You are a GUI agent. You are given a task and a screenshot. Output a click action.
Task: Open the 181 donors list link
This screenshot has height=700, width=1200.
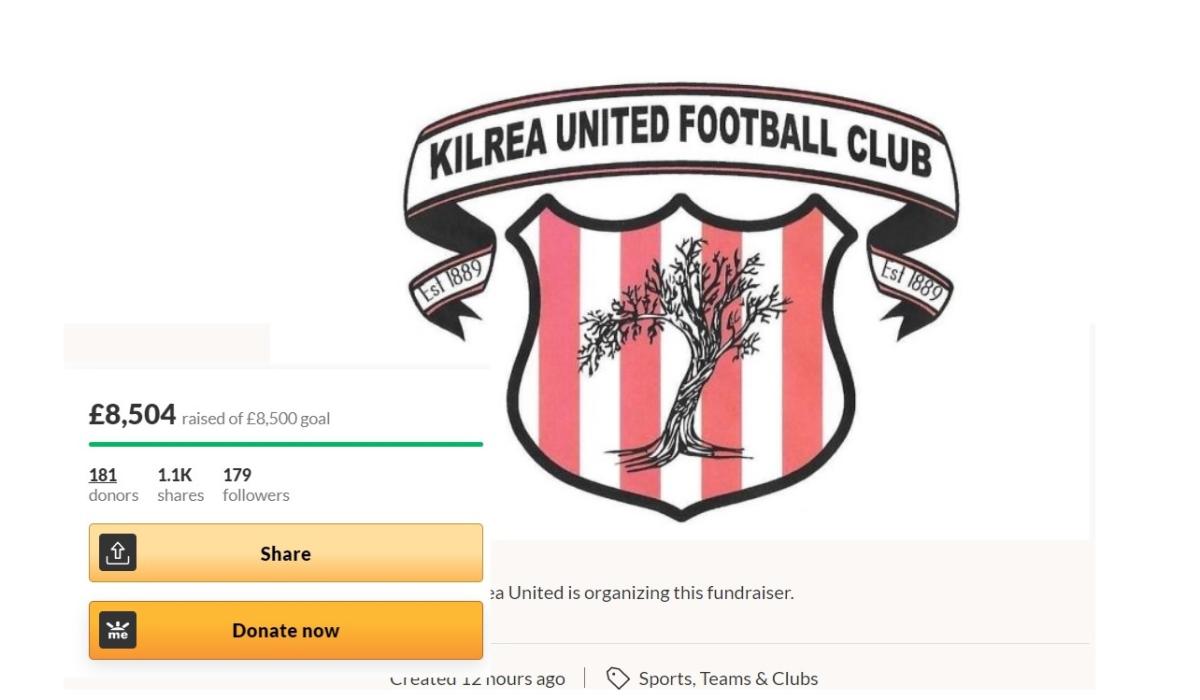[x=103, y=475]
